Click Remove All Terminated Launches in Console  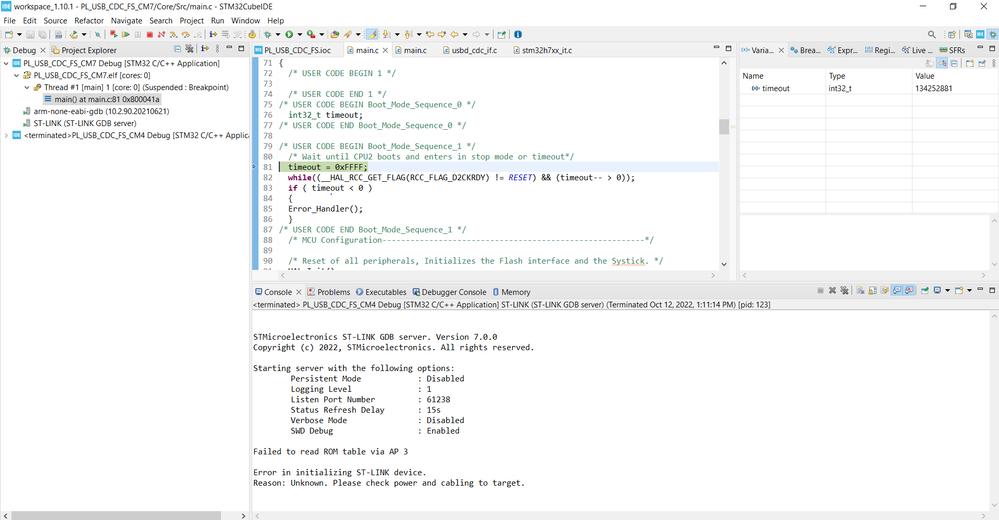844,291
